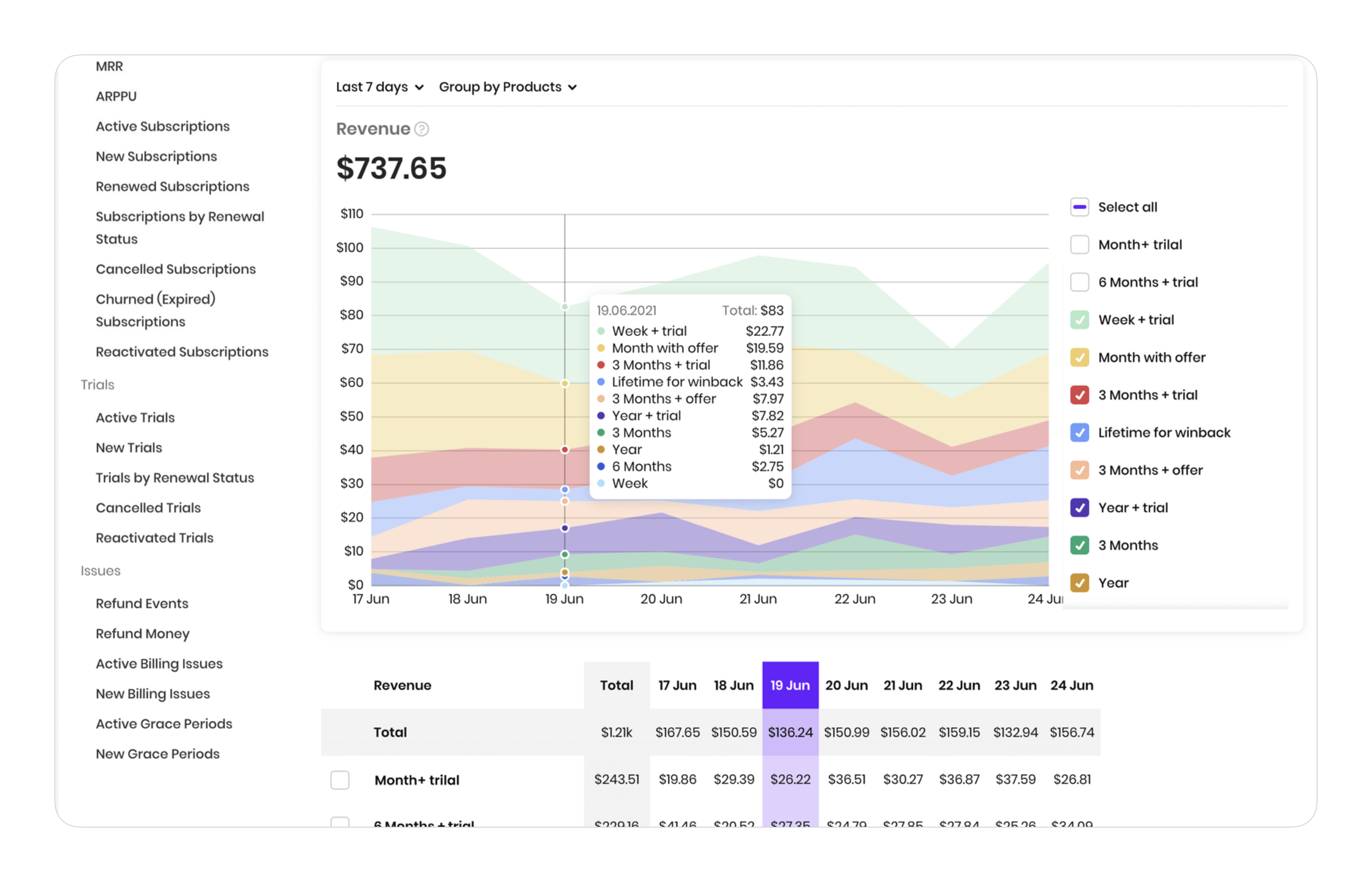Navigate to Refund Events
Screen dimensions: 1372x882
[142, 603]
